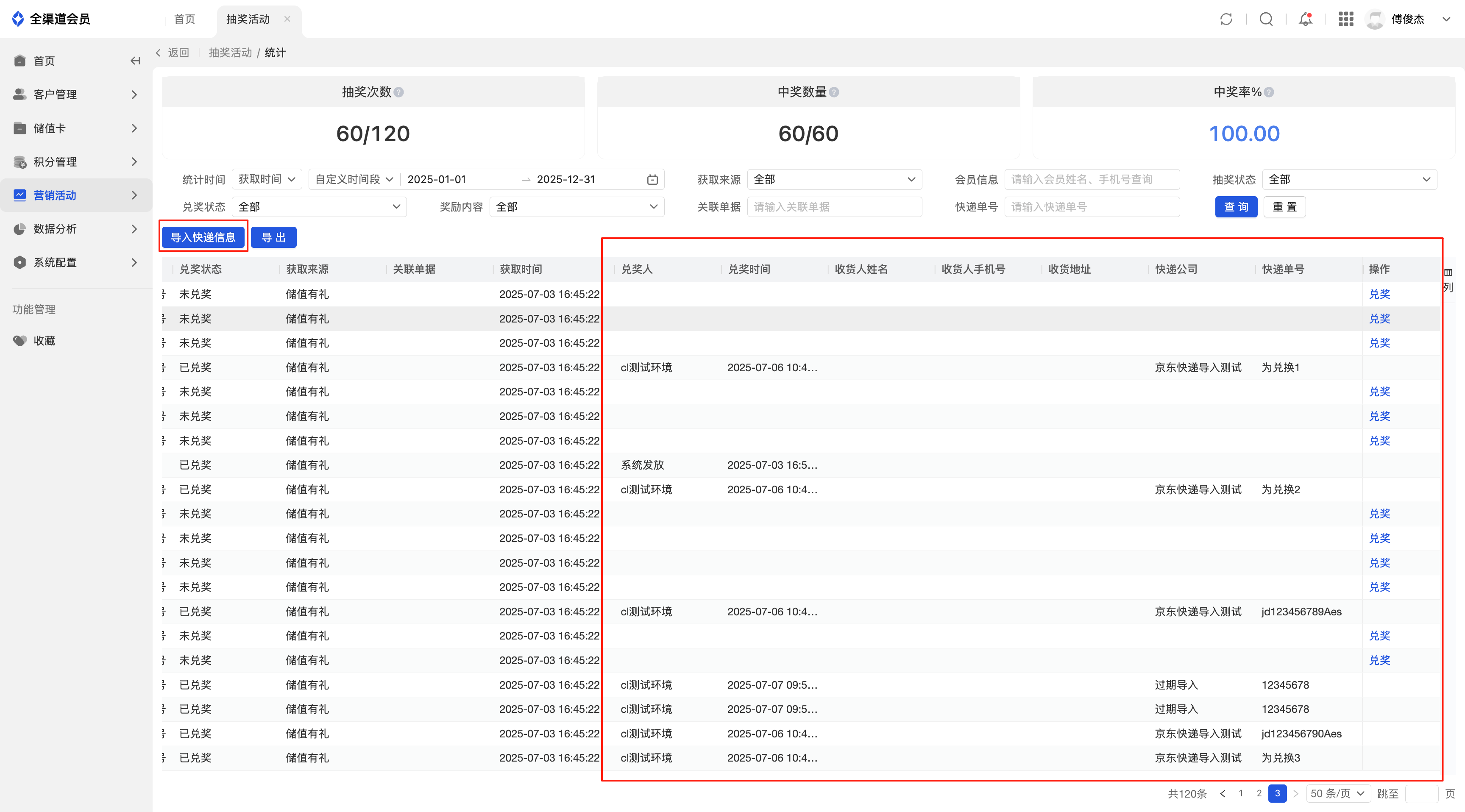This screenshot has width=1465, height=812.
Task: Click 导入快递信息 button
Action: click(x=203, y=237)
